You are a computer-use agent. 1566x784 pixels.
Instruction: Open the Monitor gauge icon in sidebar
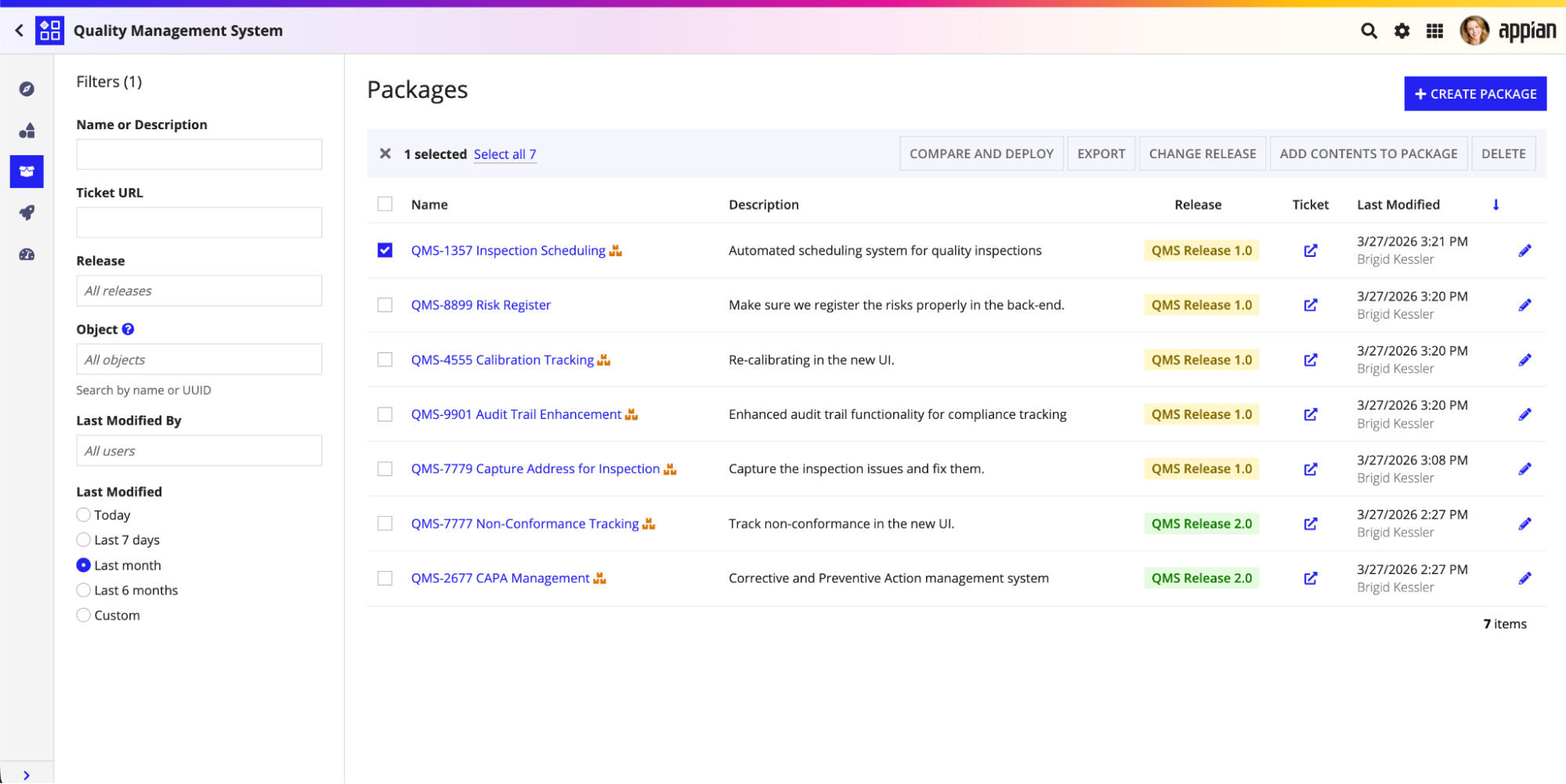point(27,255)
